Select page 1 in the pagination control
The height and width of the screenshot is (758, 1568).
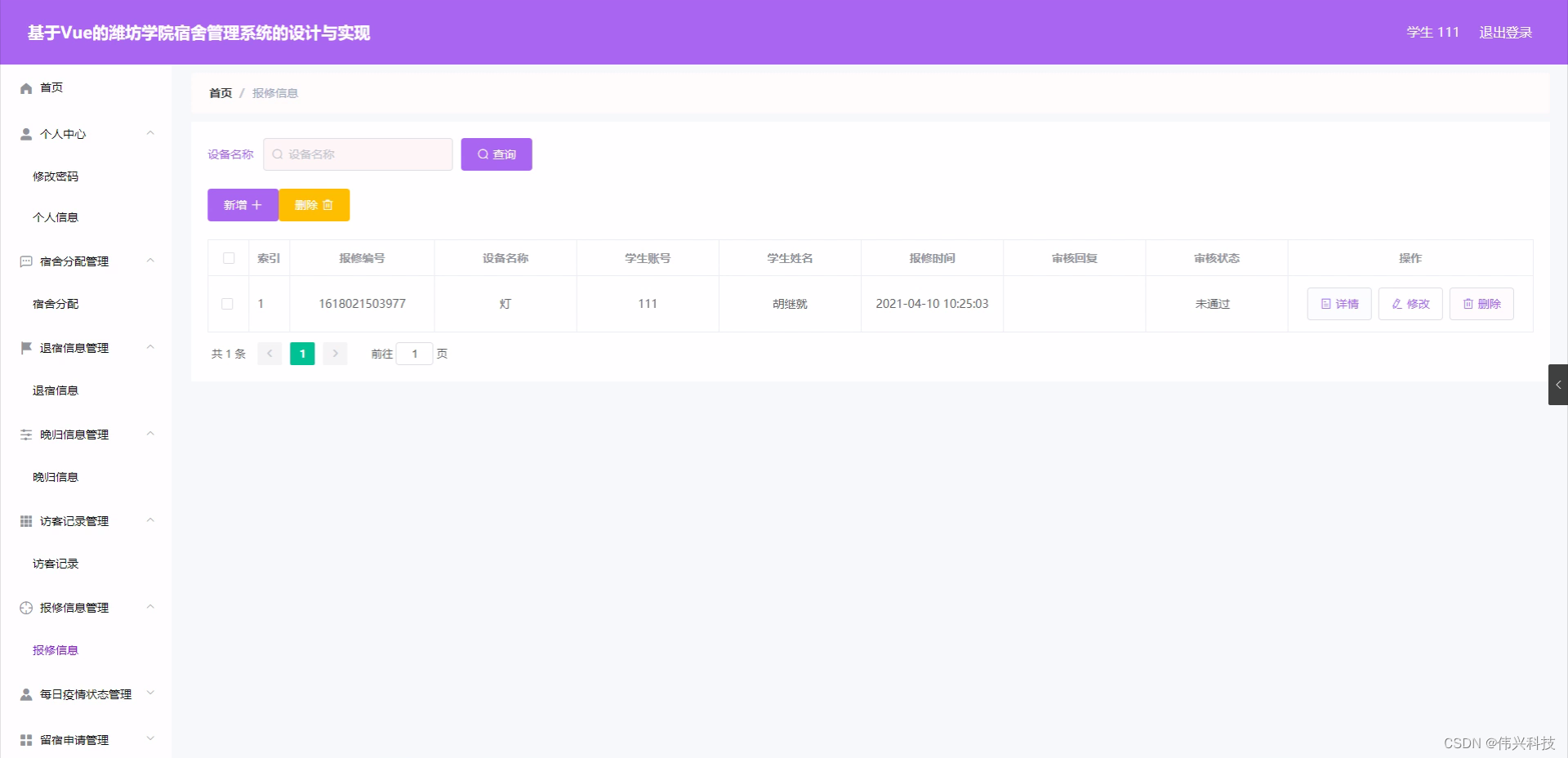tap(301, 354)
